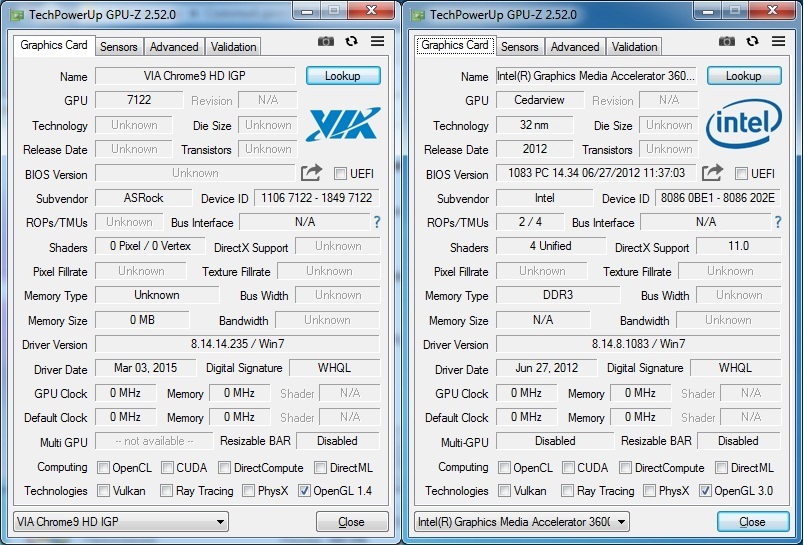This screenshot has width=804, height=545.
Task: Click Lookup button in VIA window
Action: click(x=343, y=76)
